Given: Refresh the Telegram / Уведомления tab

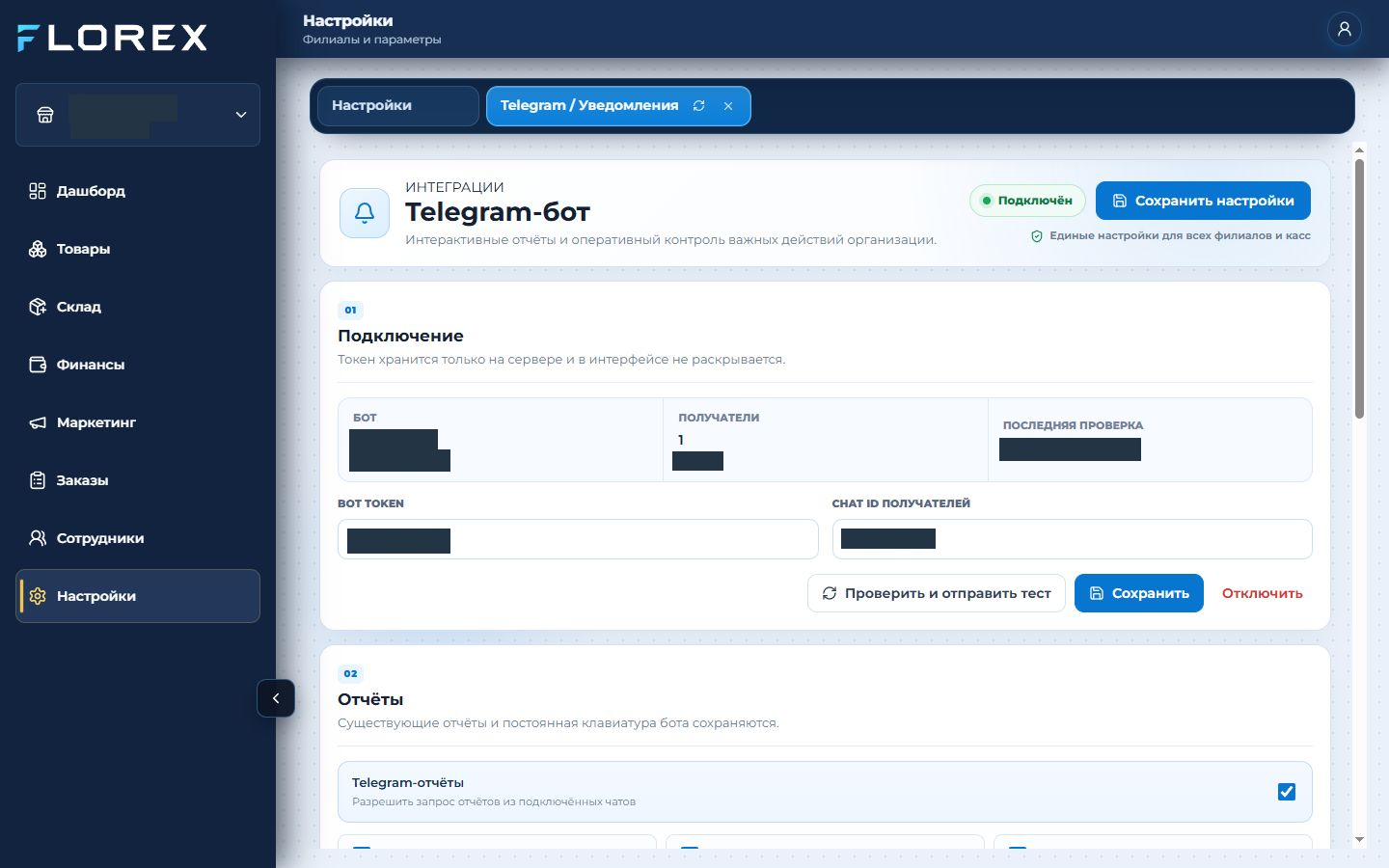Looking at the screenshot, I should (699, 106).
